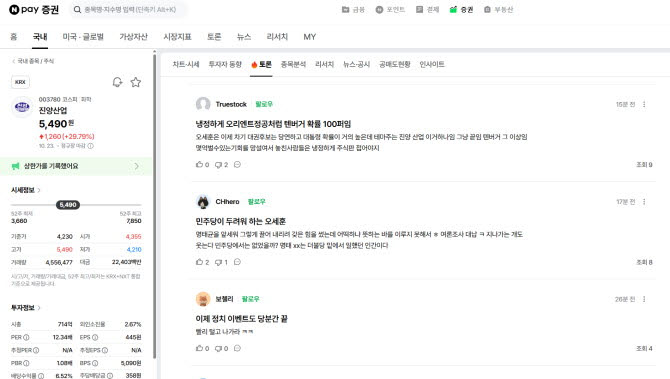Click the 5,490 marker on 52-week range

click(68, 205)
